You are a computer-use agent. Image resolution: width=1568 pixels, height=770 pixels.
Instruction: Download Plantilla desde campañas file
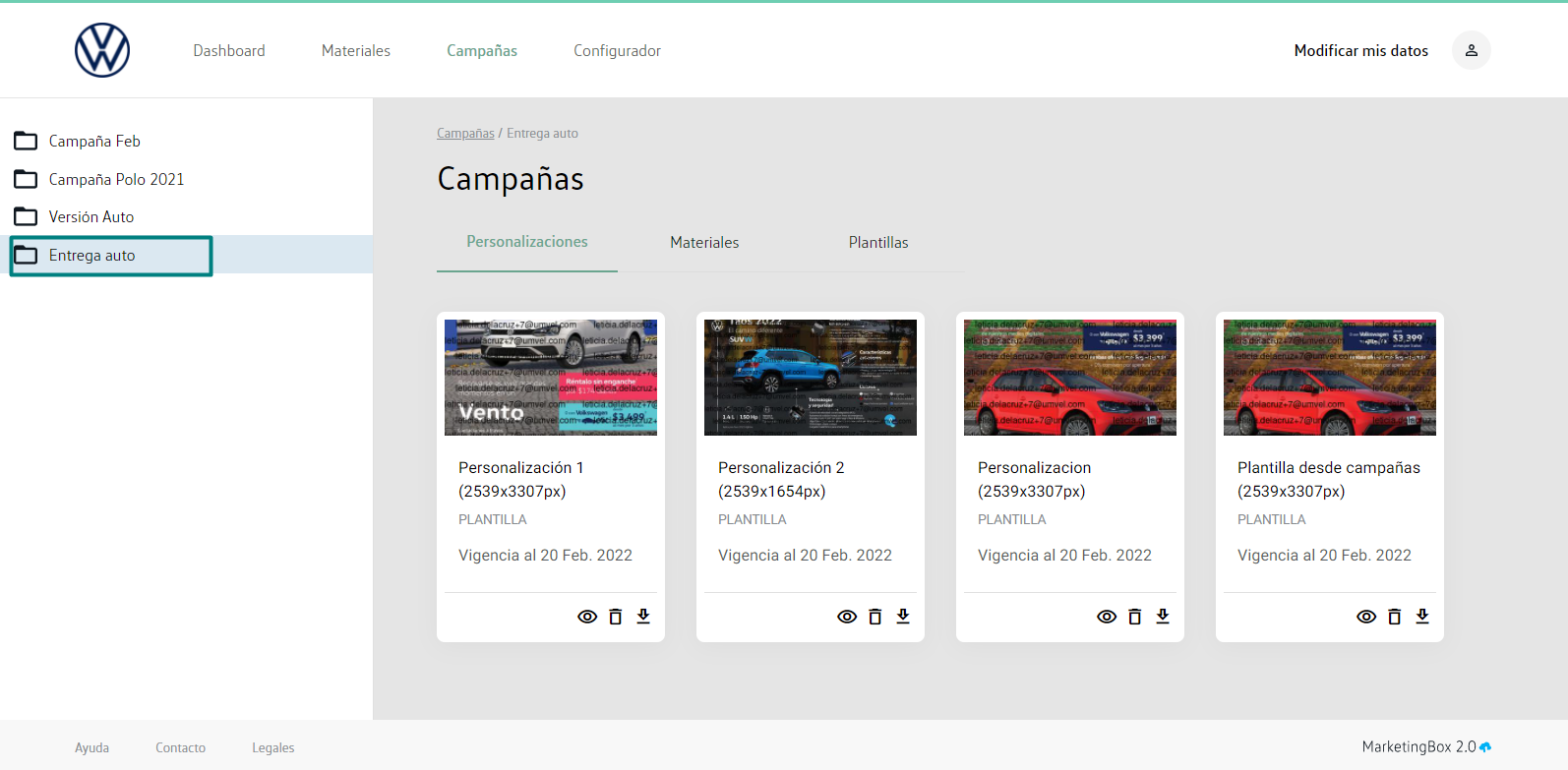pos(1422,617)
